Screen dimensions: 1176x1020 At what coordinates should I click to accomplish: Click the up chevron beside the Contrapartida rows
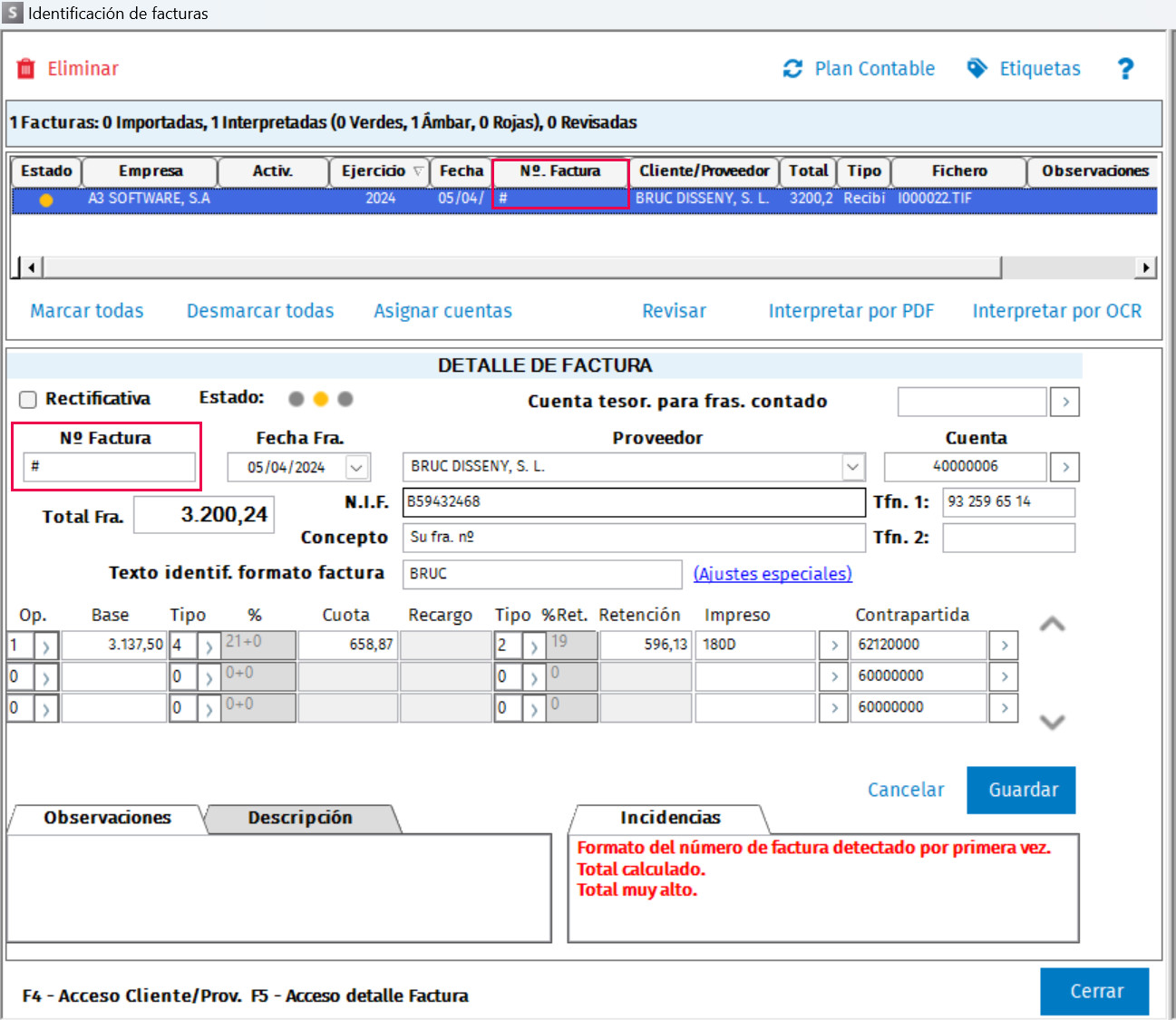tap(1052, 625)
